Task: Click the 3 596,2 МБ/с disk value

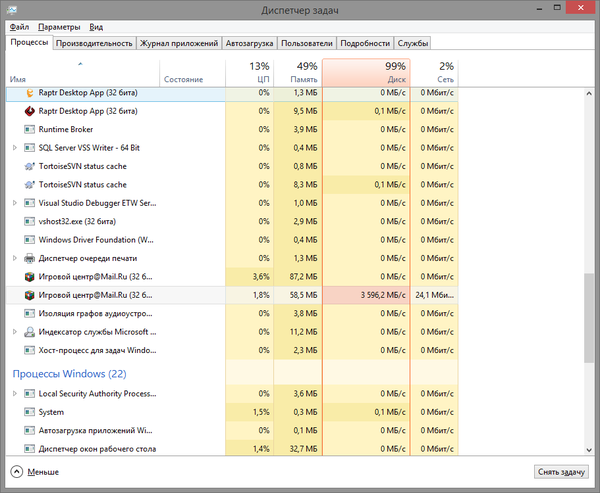Action: 383,295
